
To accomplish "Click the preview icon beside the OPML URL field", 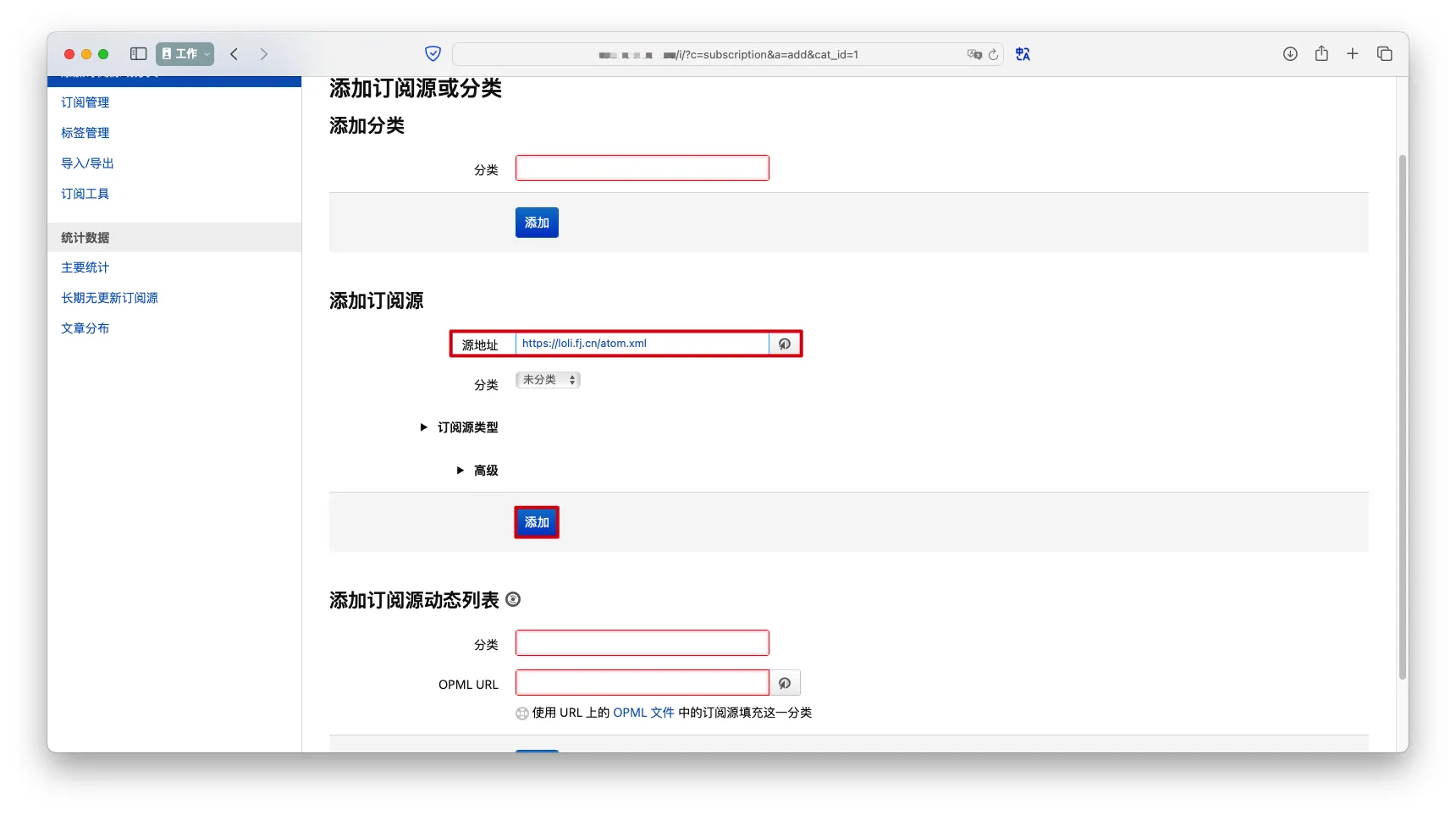I will (785, 683).
